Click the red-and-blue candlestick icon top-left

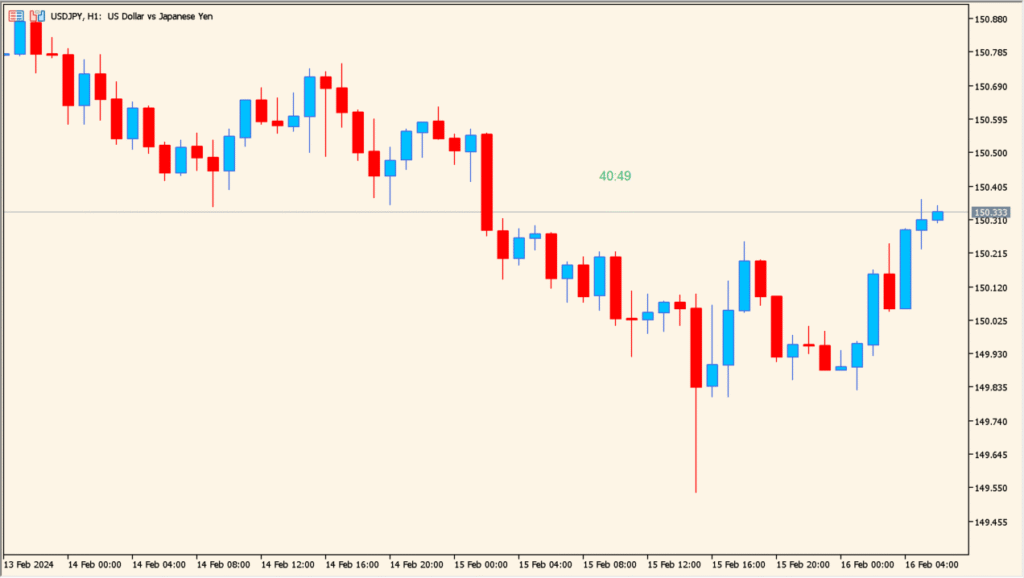[37, 16]
